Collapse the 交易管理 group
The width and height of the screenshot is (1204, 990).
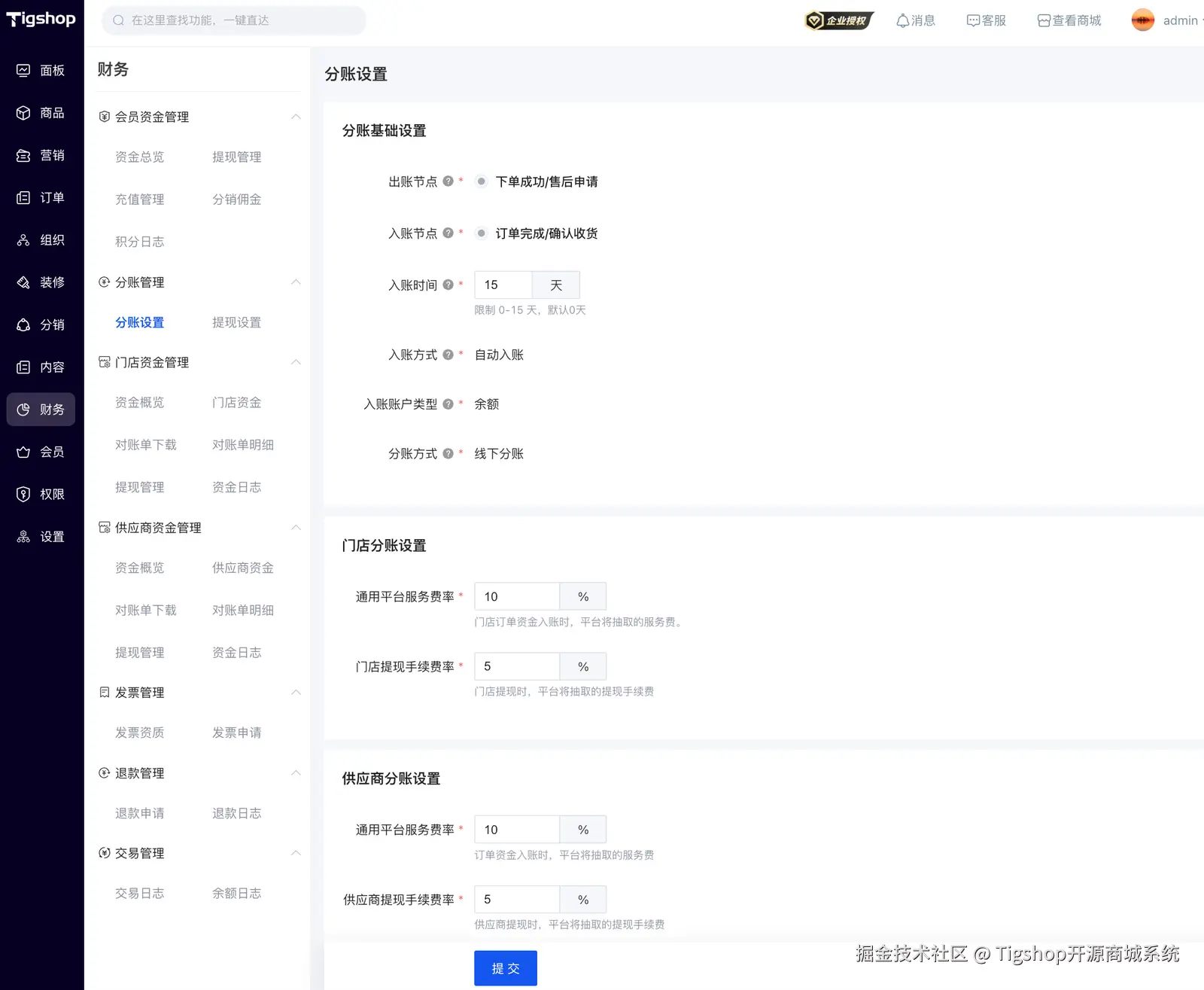[x=296, y=853]
